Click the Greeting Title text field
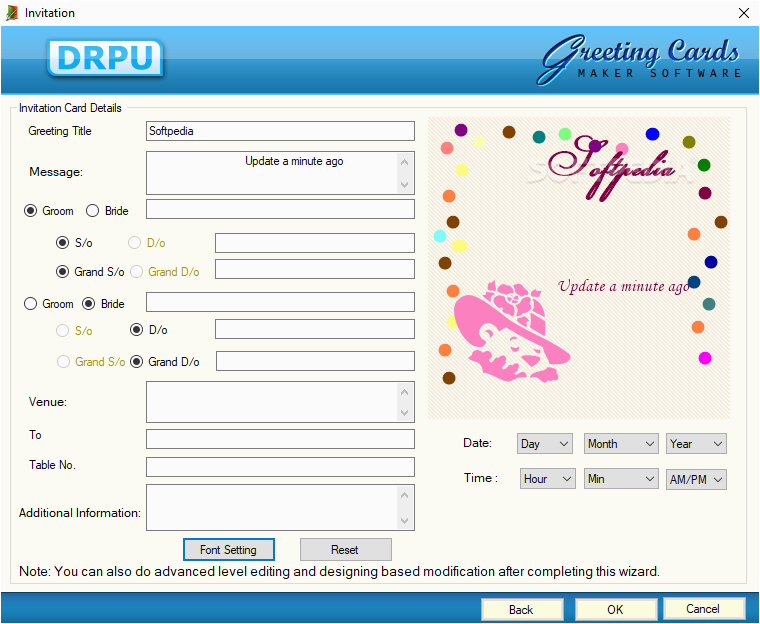The width and height of the screenshot is (760, 624). [280, 131]
